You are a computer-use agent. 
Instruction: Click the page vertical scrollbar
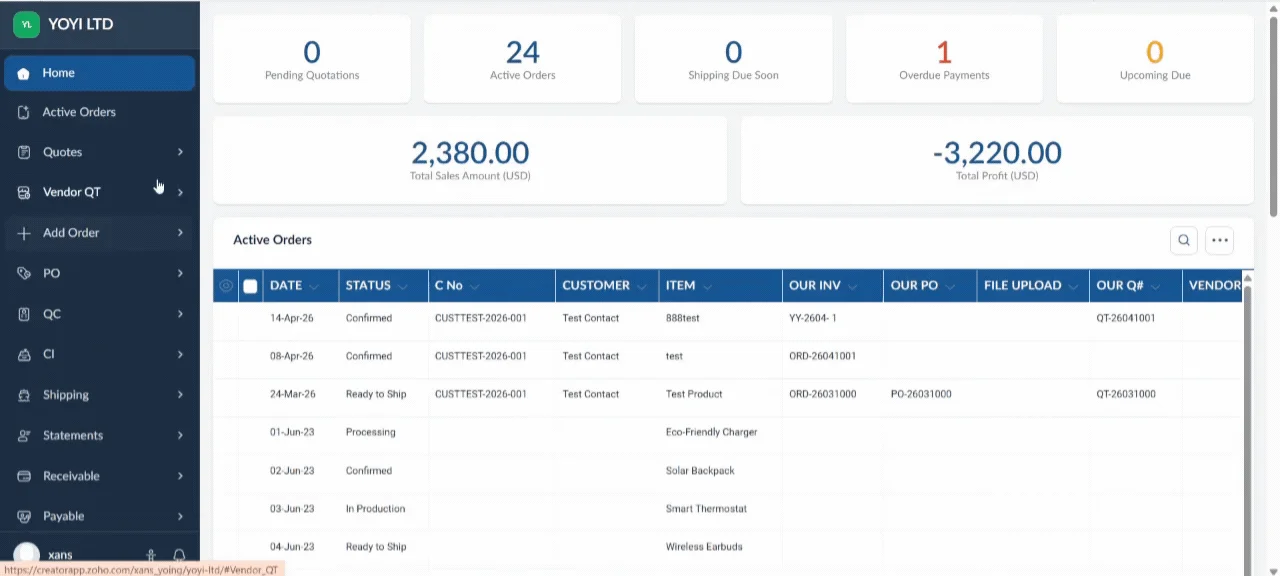tap(1273, 115)
